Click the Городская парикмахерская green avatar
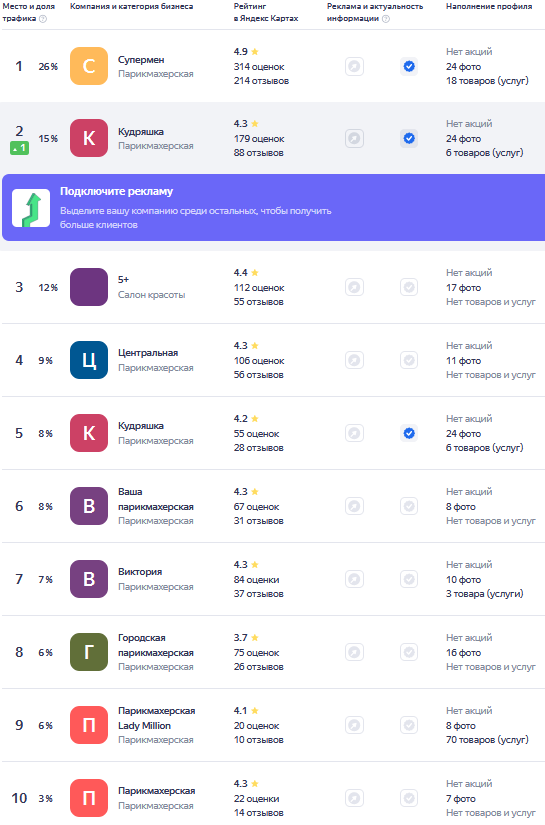 click(89, 652)
